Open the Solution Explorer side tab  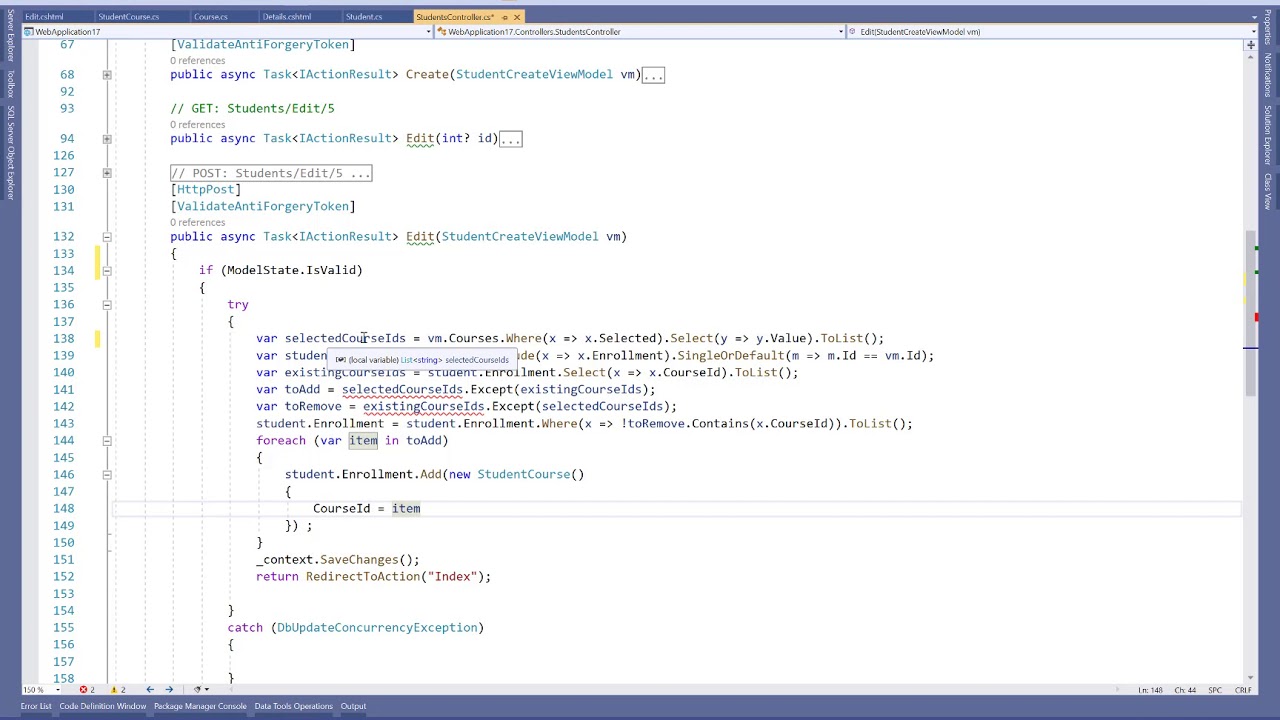tap(1267, 135)
